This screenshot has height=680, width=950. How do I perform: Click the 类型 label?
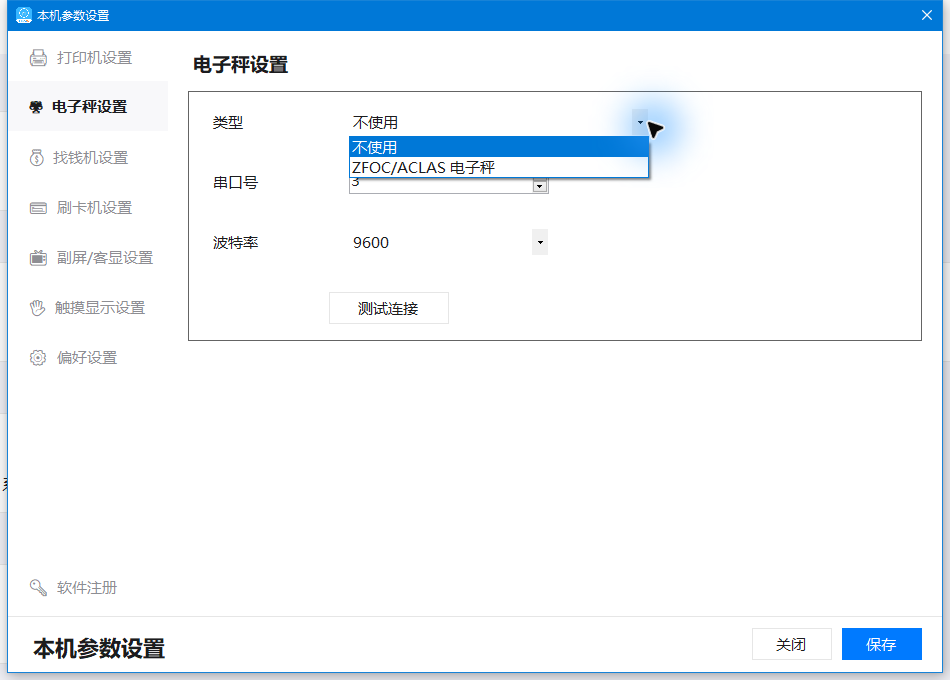(228, 122)
